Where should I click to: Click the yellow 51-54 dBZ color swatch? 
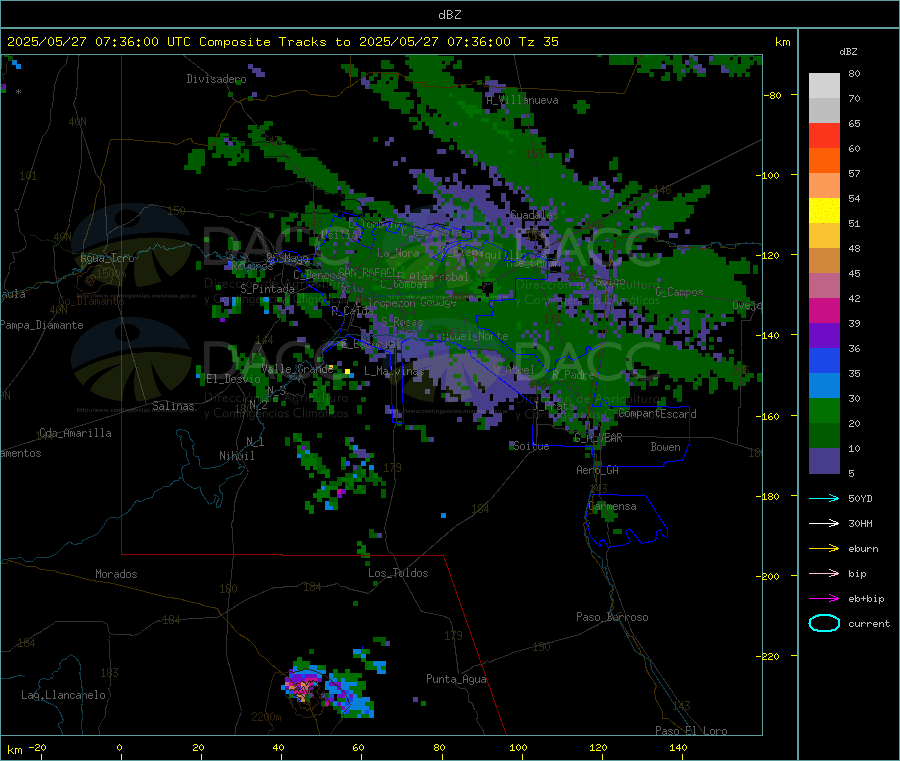coord(824,211)
